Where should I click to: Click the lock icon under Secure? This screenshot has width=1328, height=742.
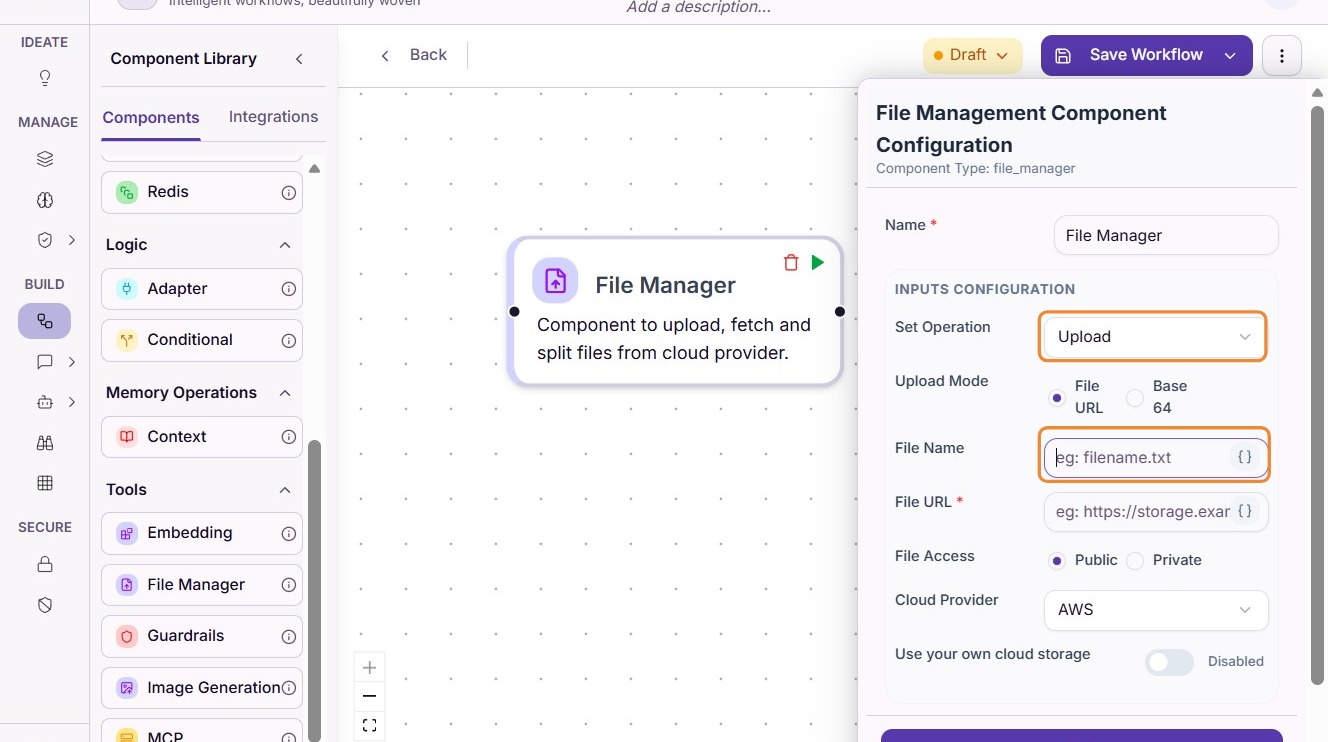44,564
